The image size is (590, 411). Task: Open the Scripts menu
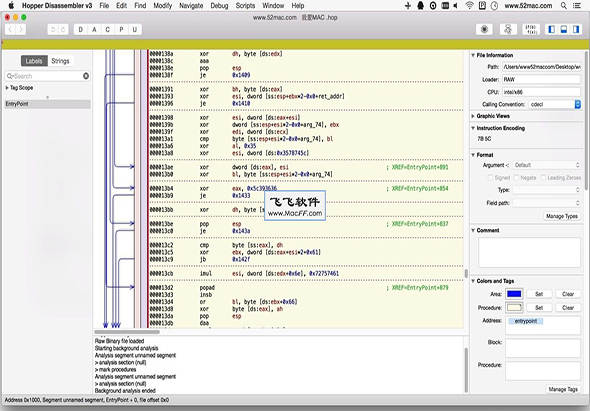click(x=245, y=6)
